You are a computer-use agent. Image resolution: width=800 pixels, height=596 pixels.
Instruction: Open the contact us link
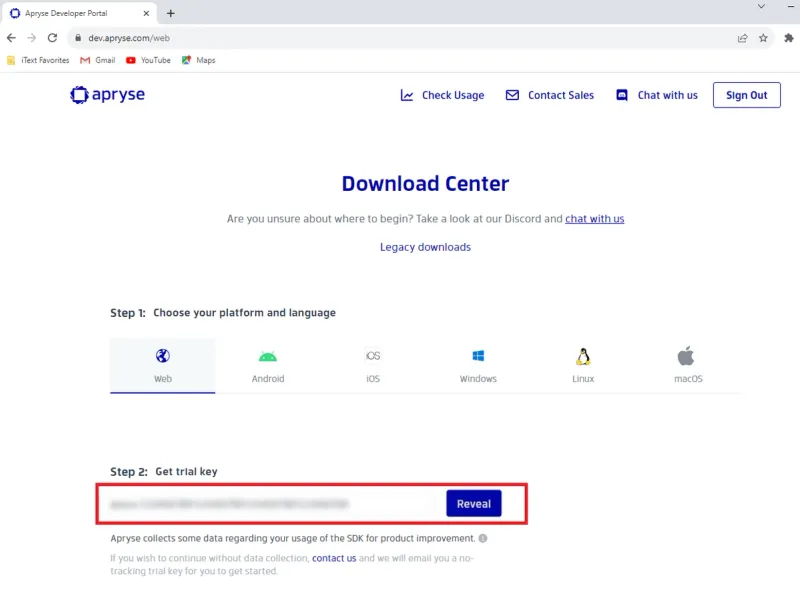pos(334,558)
